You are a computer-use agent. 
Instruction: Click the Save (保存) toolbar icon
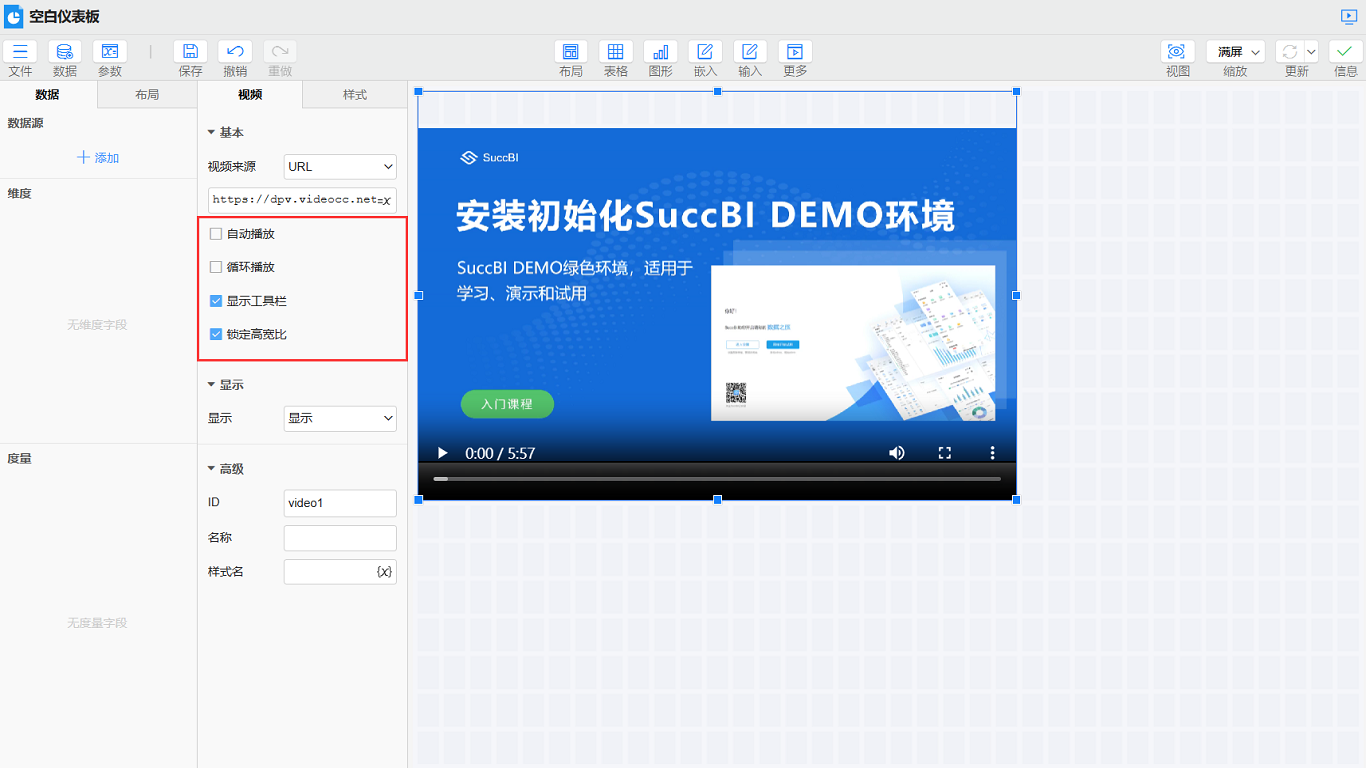[x=190, y=52]
